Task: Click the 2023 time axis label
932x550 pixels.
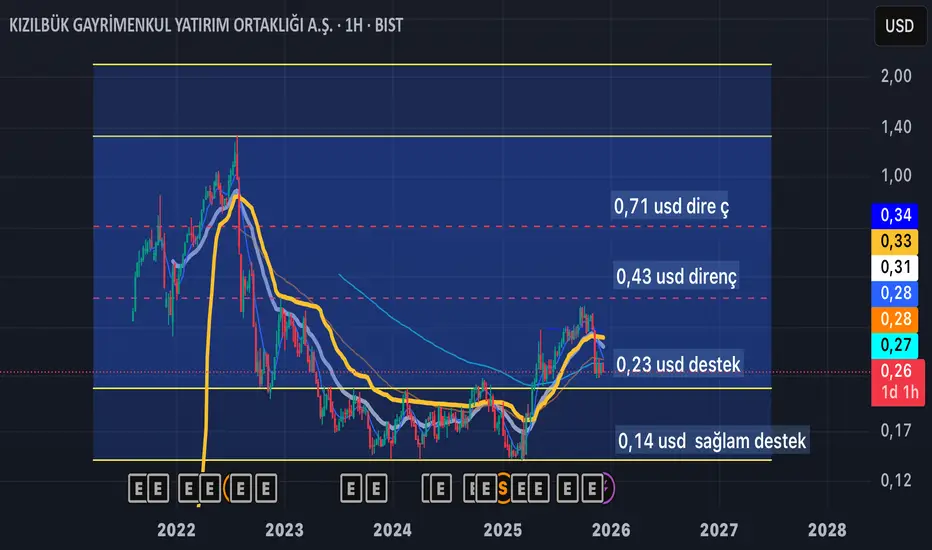Action: (x=284, y=530)
